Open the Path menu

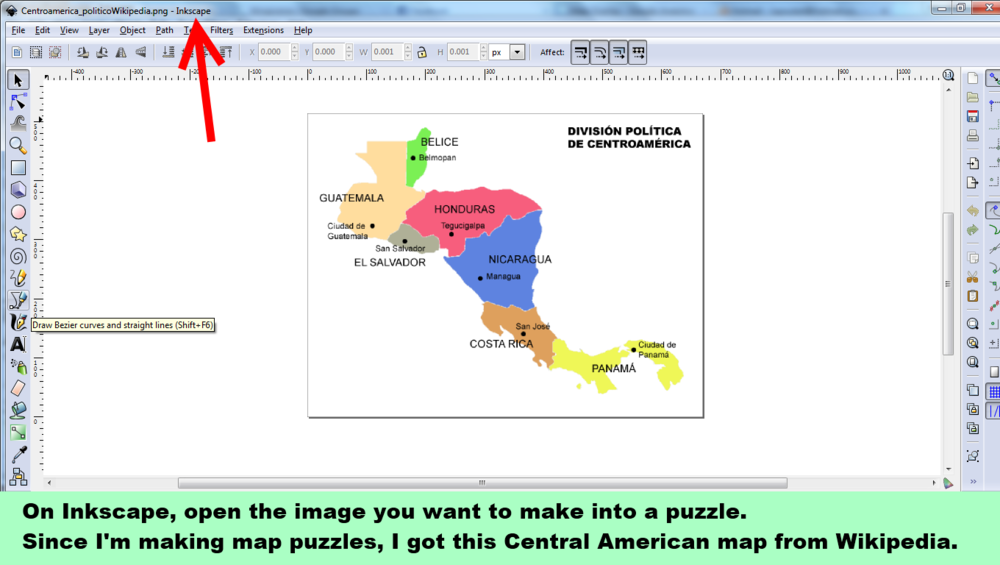click(x=164, y=30)
